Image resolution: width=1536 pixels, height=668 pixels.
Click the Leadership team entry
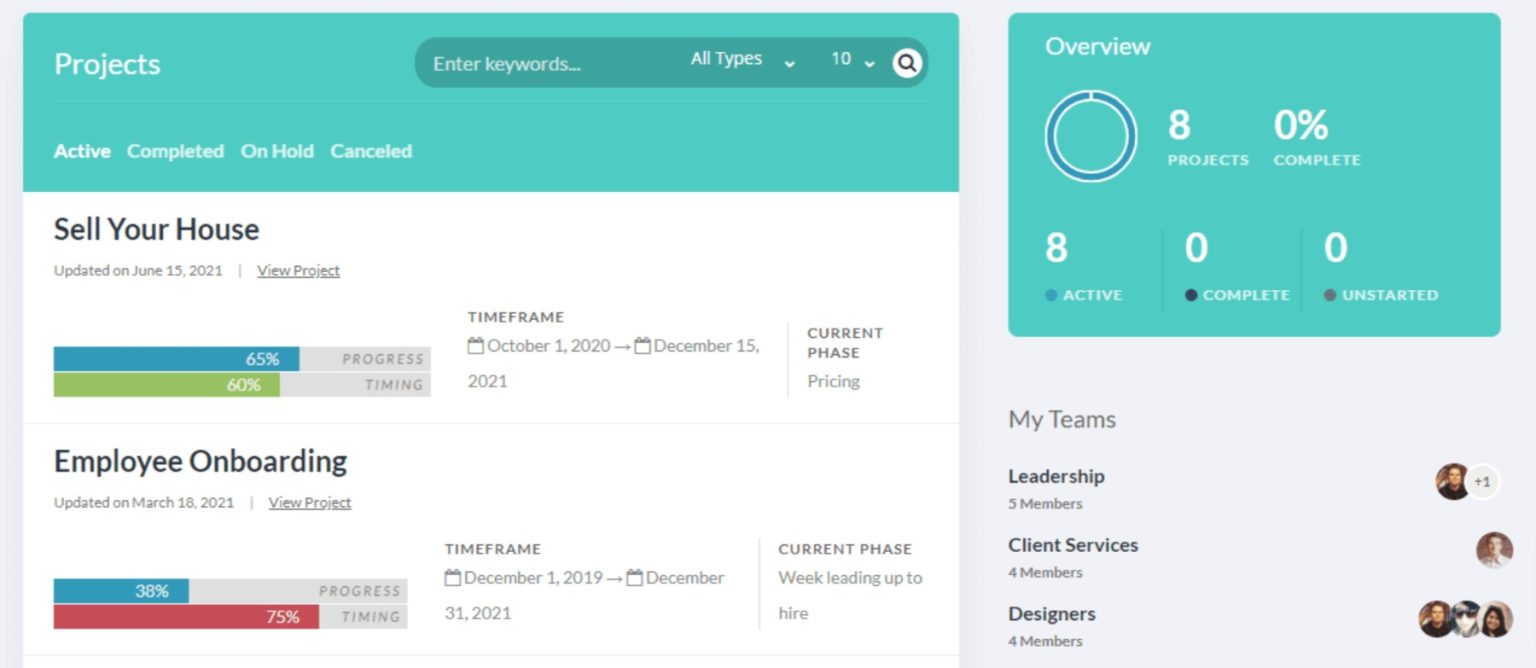tap(1056, 477)
